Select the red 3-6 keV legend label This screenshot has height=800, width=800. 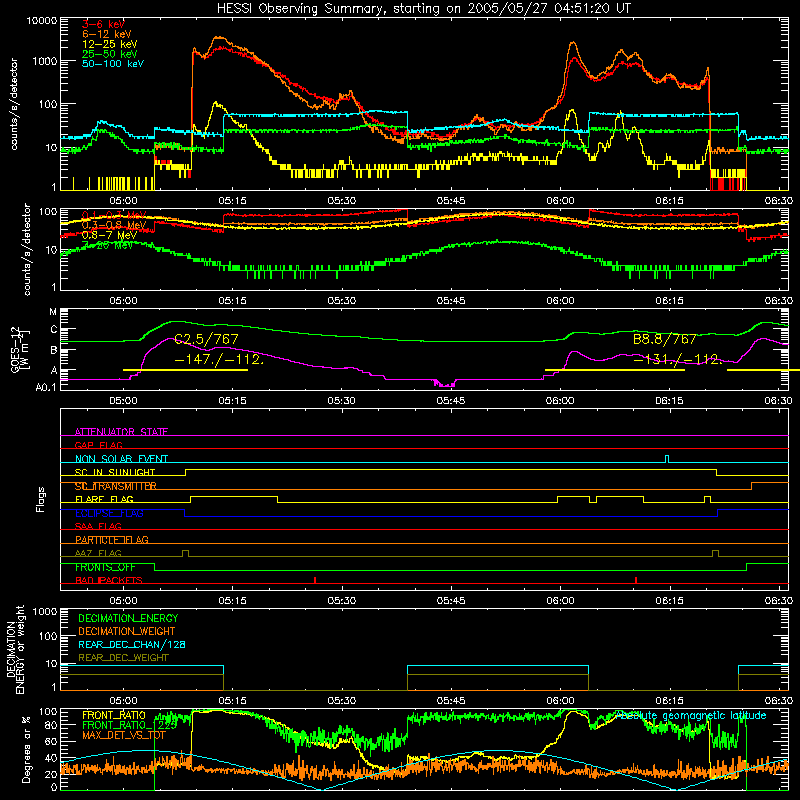click(103, 24)
